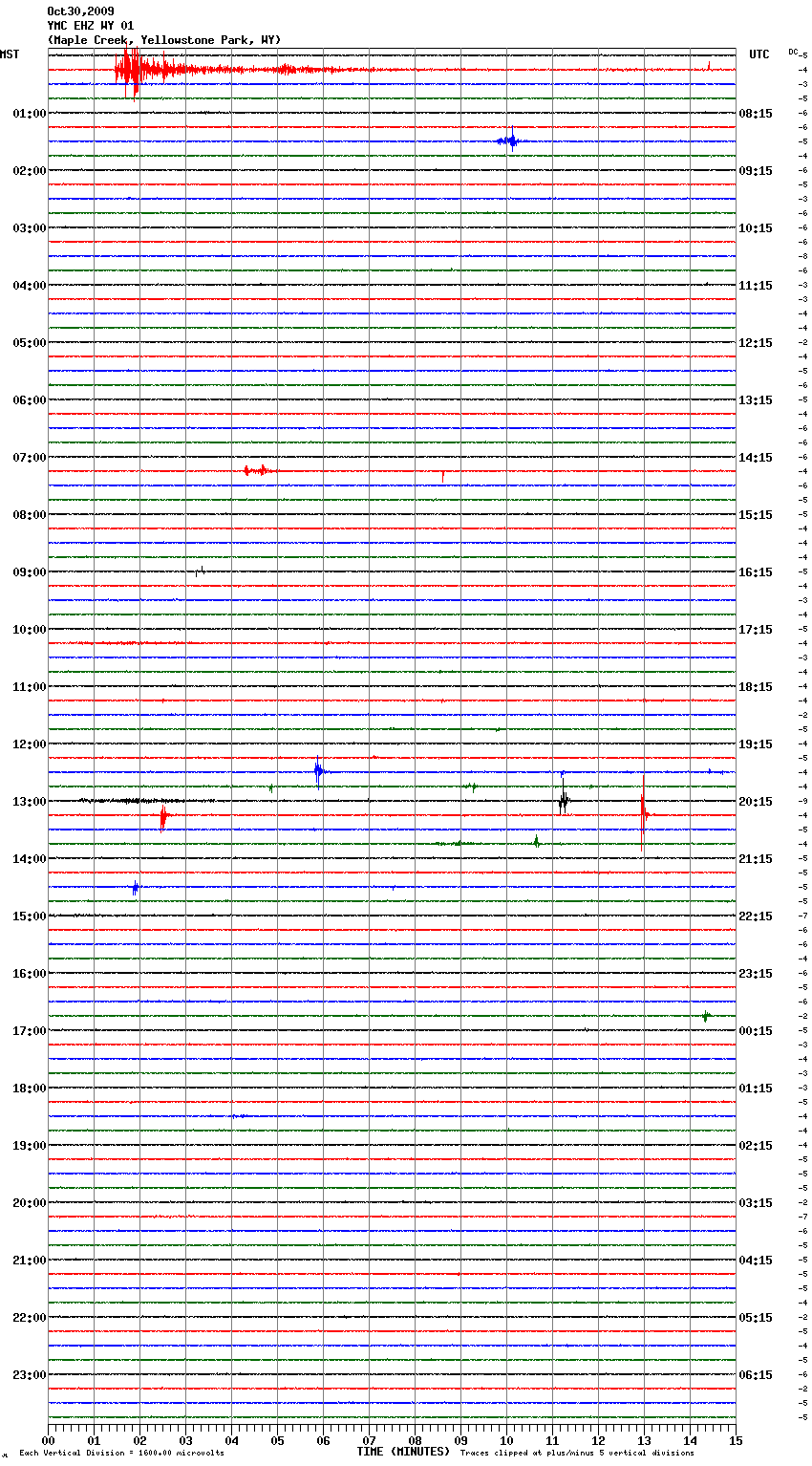
Task: Click the "05" minute label on bottom axis
Action: [x=277, y=1440]
